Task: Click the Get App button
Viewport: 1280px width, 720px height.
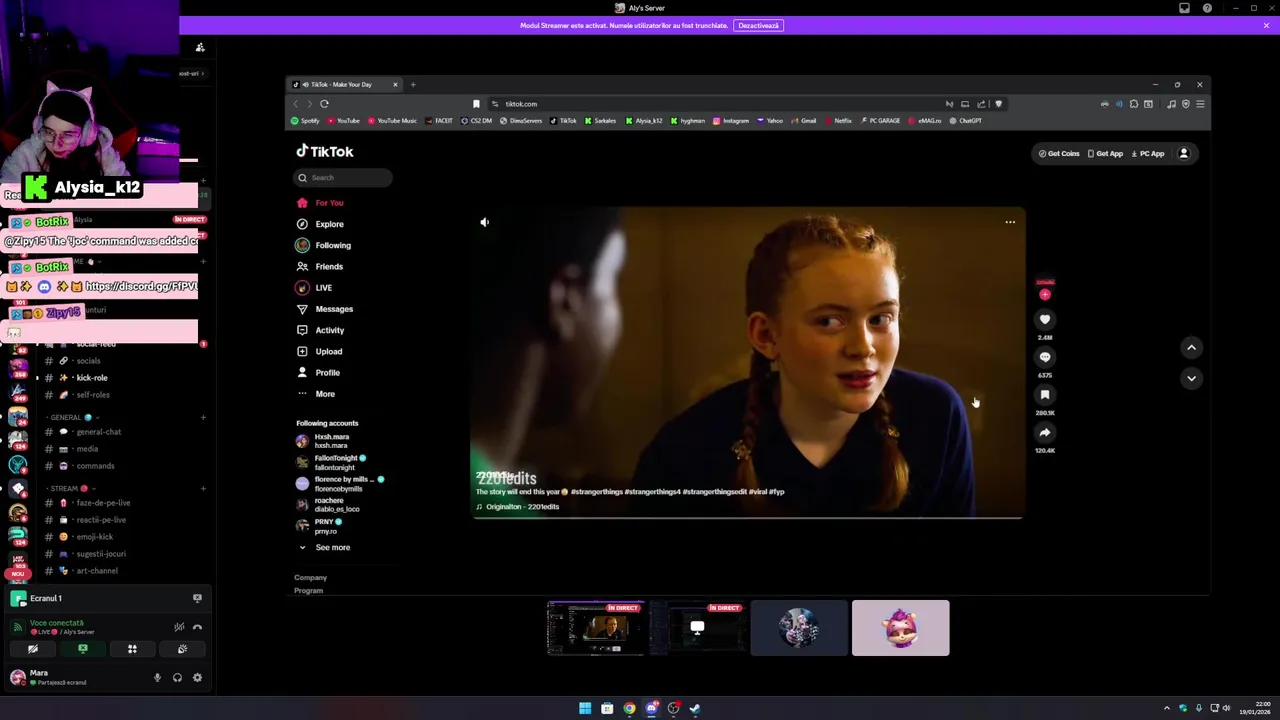Action: click(1105, 154)
